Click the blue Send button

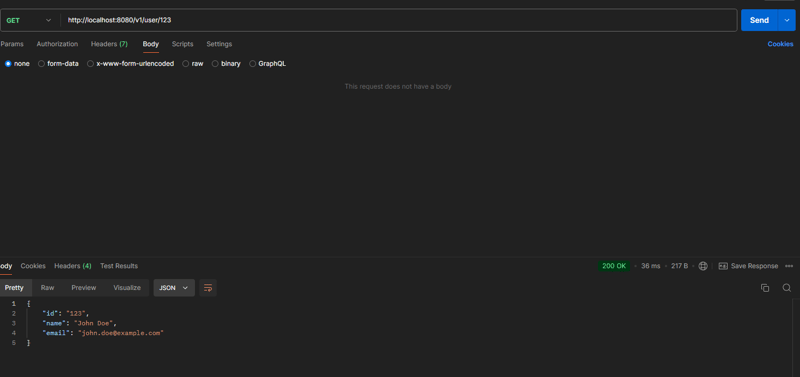759,20
